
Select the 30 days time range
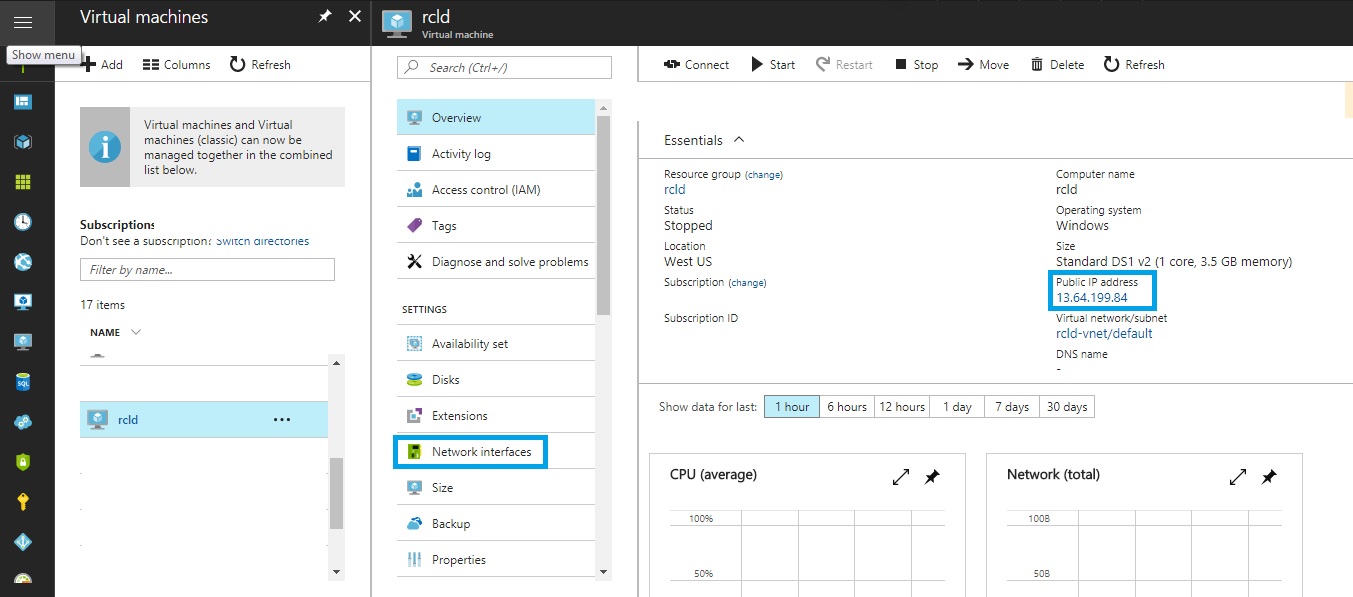point(1066,407)
